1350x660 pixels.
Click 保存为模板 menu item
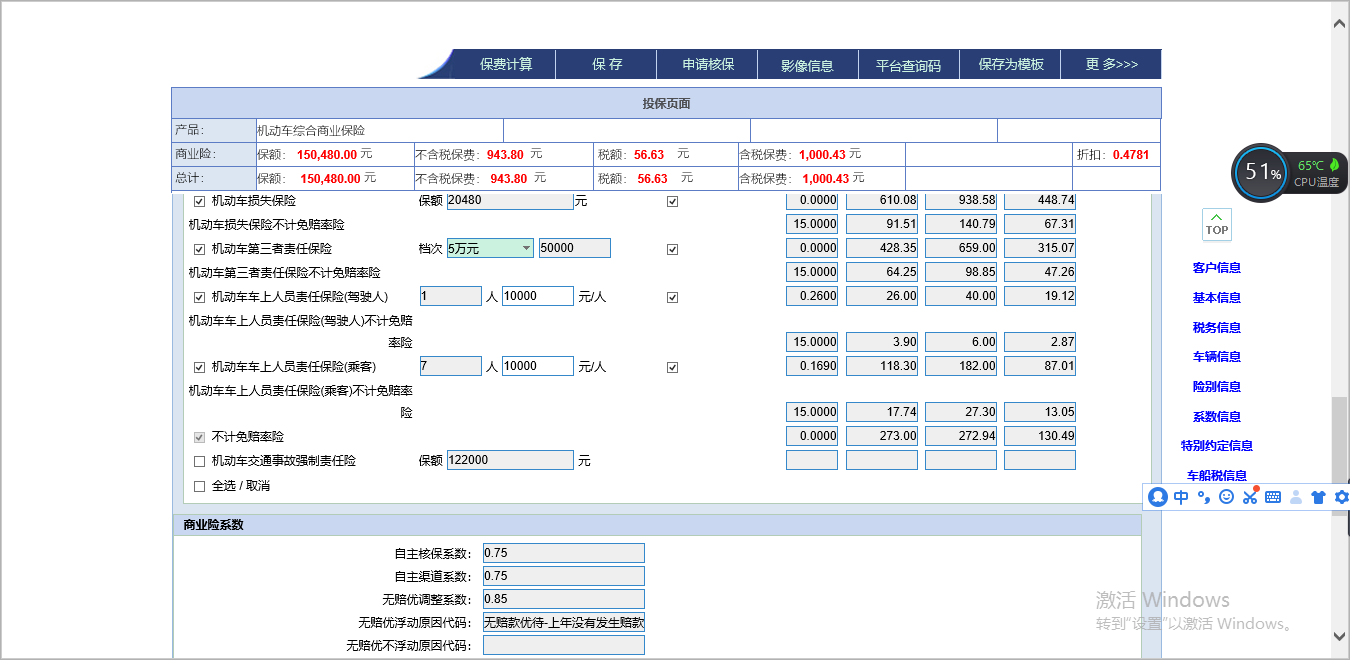click(x=1011, y=64)
